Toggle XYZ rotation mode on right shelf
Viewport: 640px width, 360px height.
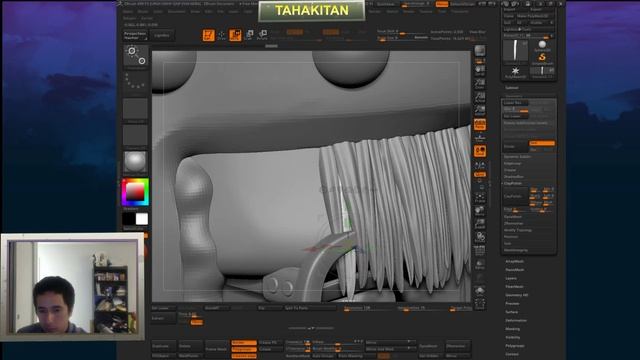click(480, 175)
